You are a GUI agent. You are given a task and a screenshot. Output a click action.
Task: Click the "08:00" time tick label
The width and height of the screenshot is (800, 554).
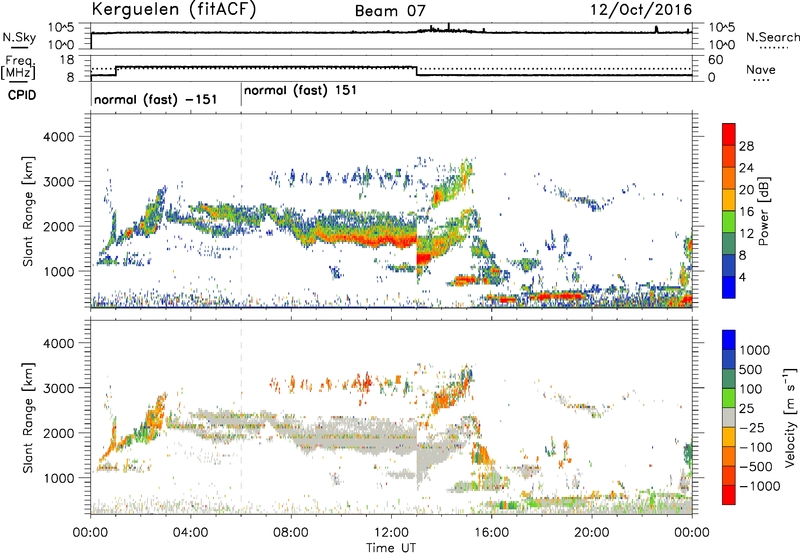pos(290,533)
